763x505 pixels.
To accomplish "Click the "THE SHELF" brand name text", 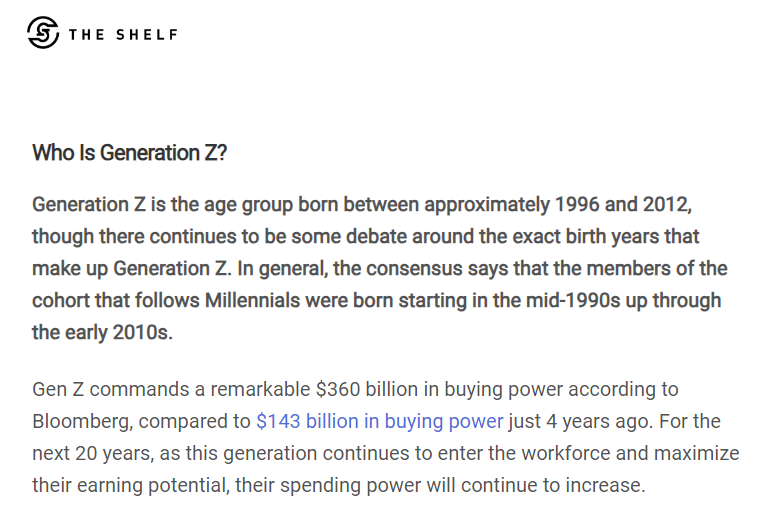I will click(123, 34).
